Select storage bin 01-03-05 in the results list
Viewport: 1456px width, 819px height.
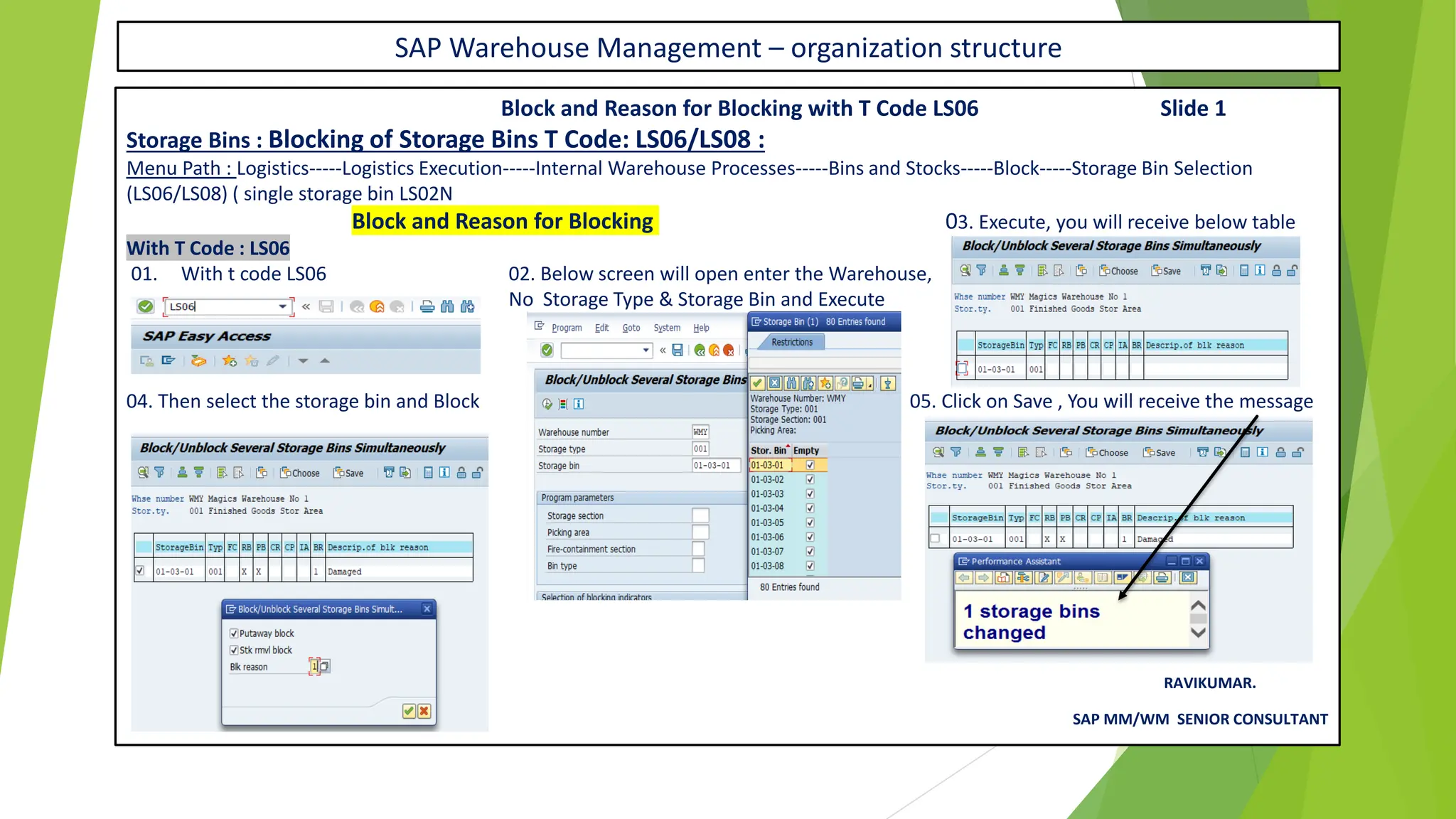click(x=767, y=523)
